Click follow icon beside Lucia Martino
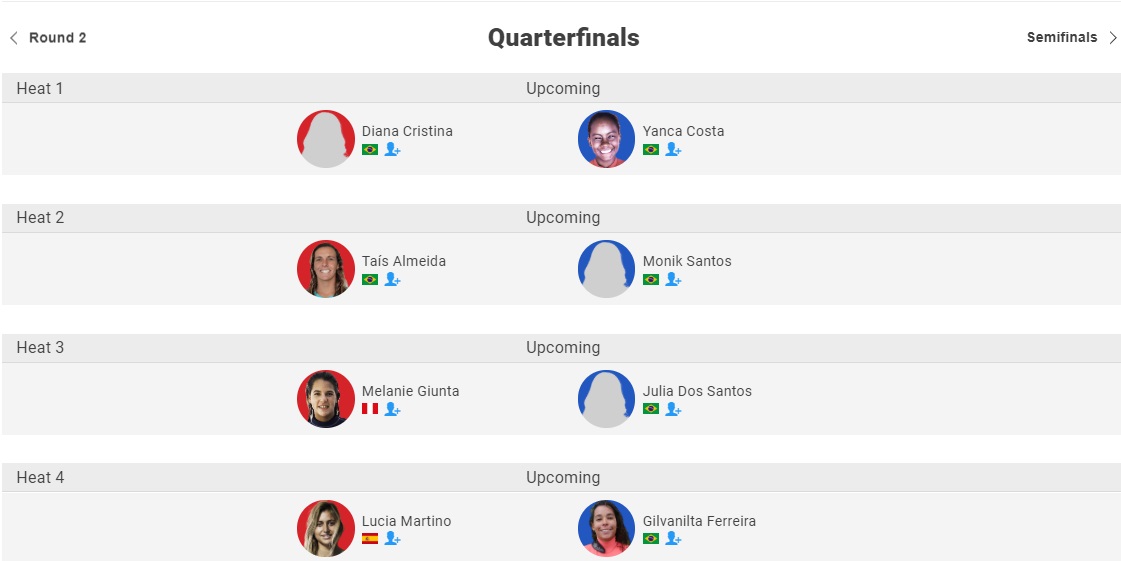1121x561 pixels. [x=392, y=539]
